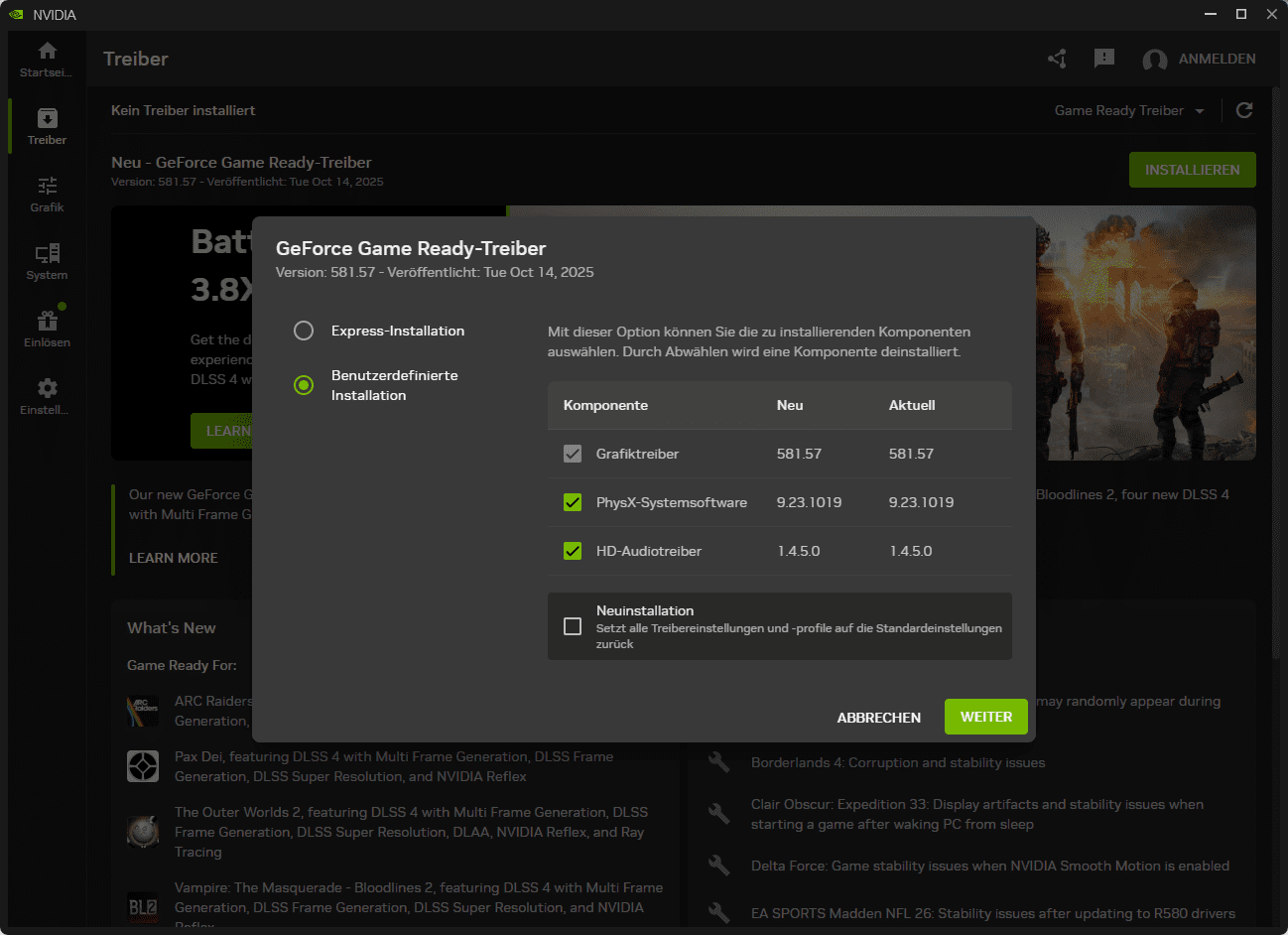Image resolution: width=1288 pixels, height=935 pixels.
Task: Click the Aktuell column header
Action: click(x=912, y=405)
